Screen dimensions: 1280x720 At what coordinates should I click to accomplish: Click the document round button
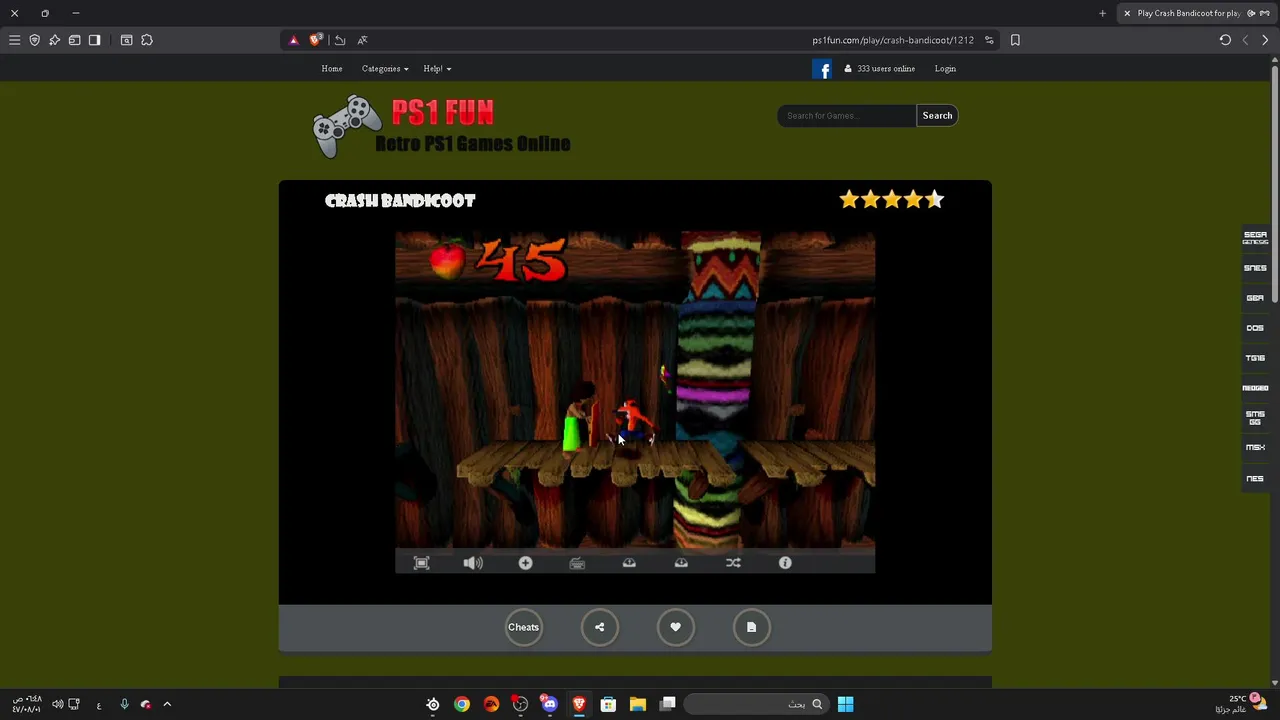(x=751, y=627)
